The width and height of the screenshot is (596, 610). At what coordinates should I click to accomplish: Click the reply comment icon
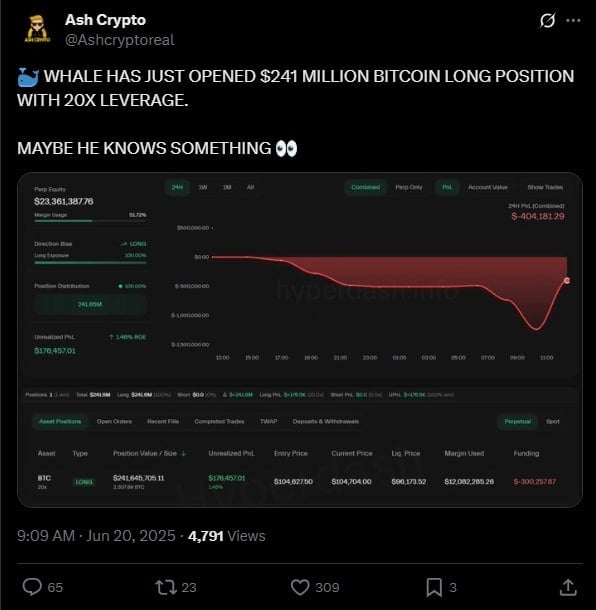[x=32, y=587]
